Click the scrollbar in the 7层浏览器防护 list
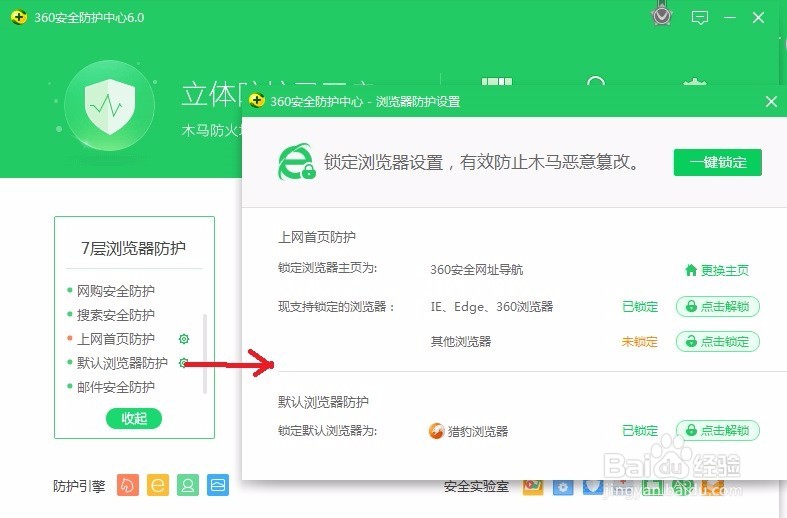 coord(205,354)
